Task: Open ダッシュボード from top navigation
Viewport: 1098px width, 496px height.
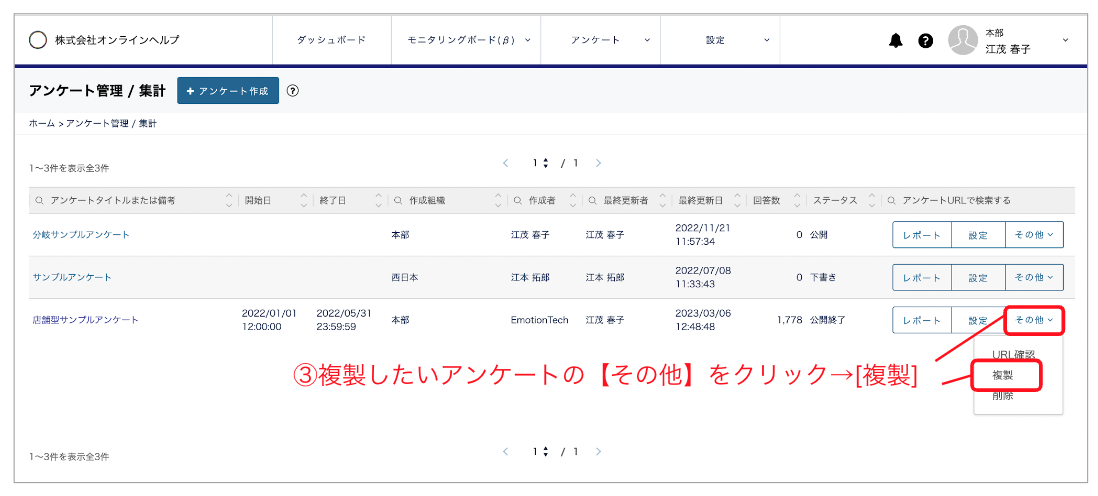Action: click(331, 41)
